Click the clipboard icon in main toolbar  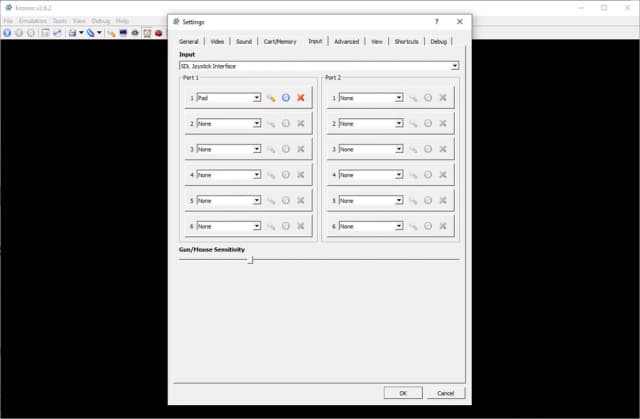coord(147,33)
